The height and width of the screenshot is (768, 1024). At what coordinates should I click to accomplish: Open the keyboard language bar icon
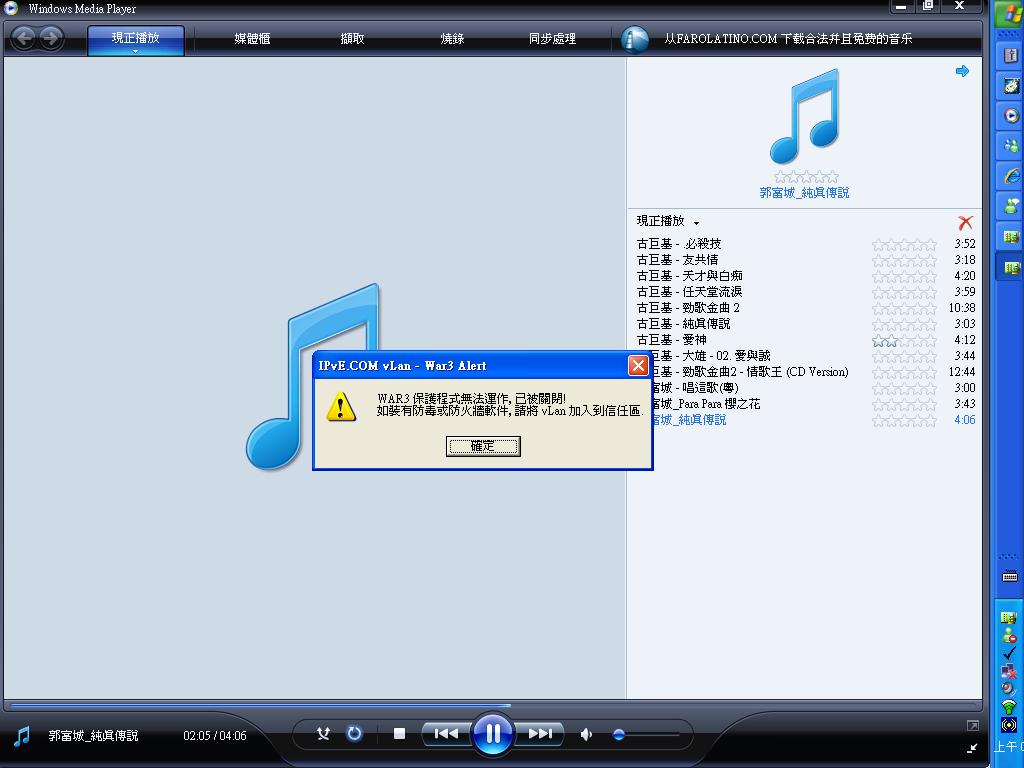click(1010, 576)
